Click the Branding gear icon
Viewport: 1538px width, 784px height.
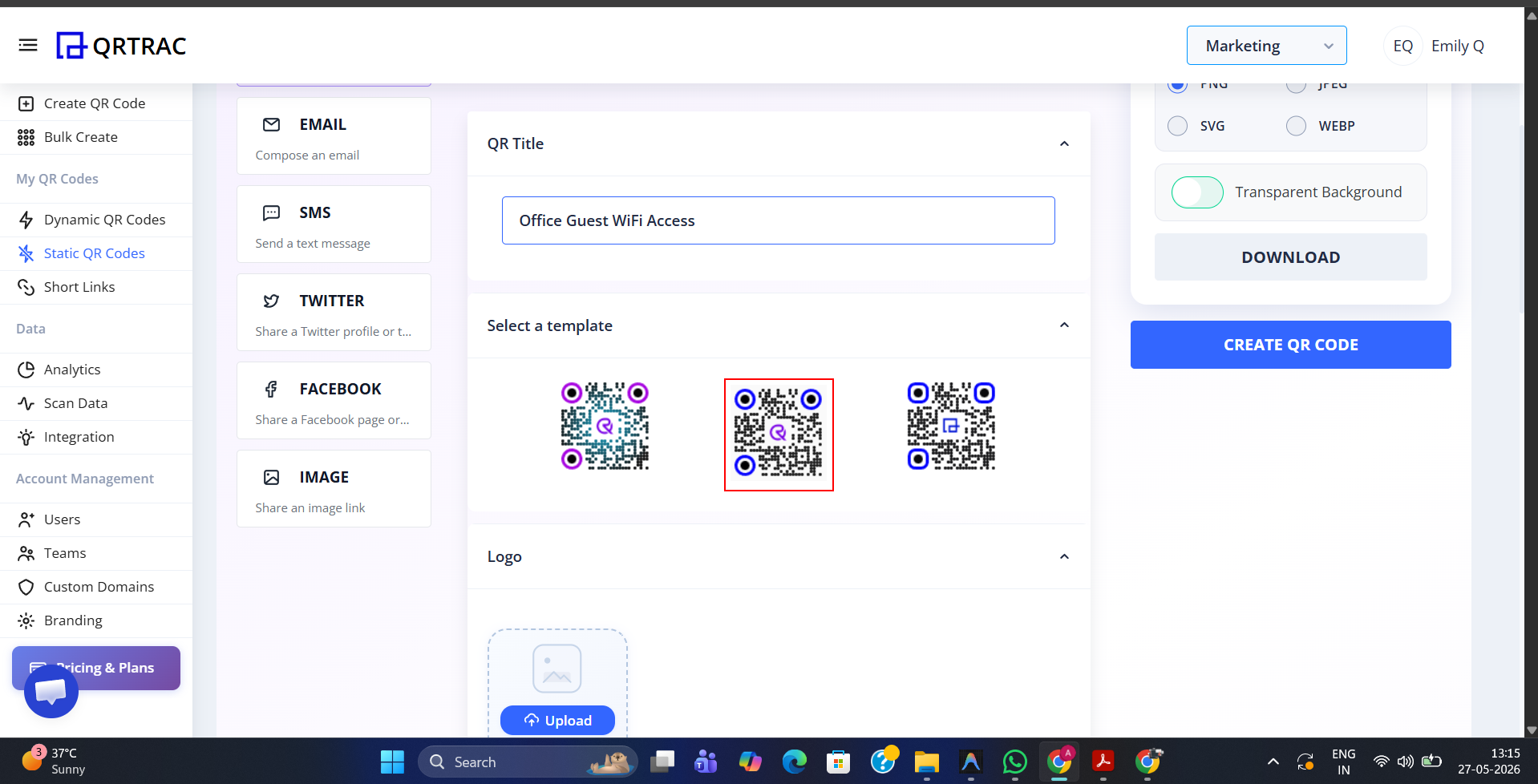(x=26, y=620)
